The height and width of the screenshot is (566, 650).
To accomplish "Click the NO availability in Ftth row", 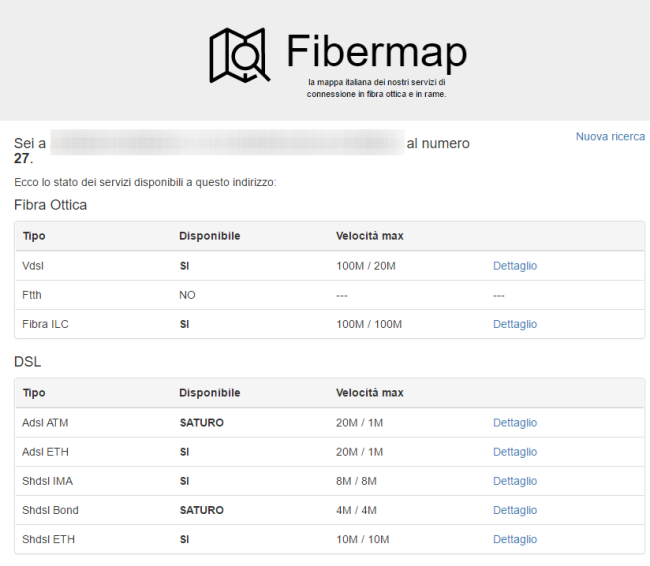I will [187, 295].
